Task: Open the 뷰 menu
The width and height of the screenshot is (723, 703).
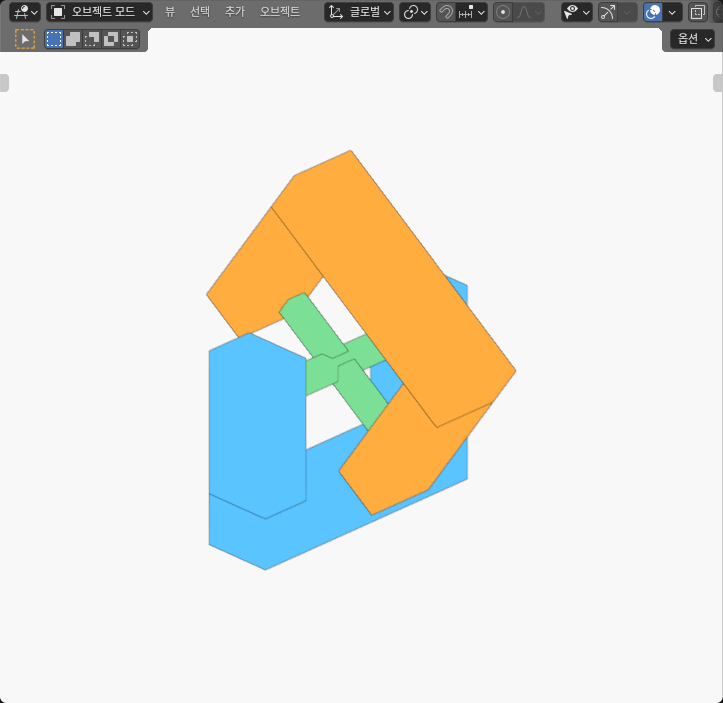Action: (x=170, y=12)
